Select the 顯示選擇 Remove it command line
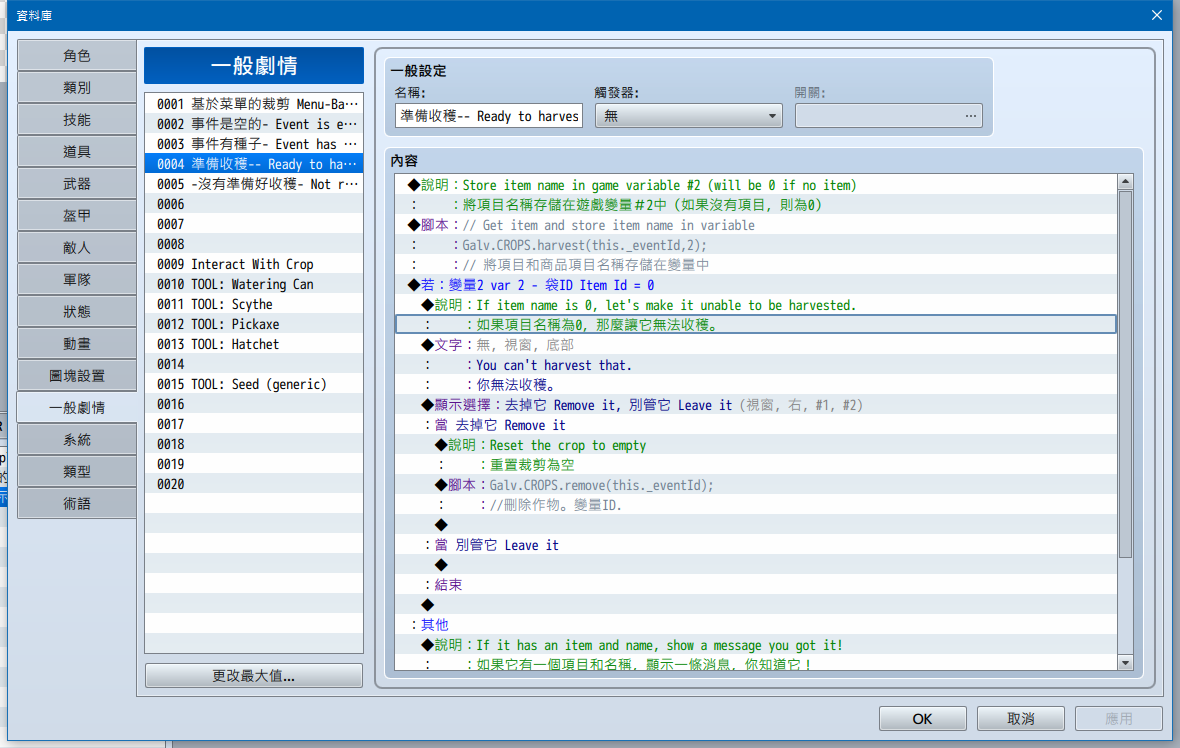The width and height of the screenshot is (1180, 748). pyautogui.click(x=756, y=405)
